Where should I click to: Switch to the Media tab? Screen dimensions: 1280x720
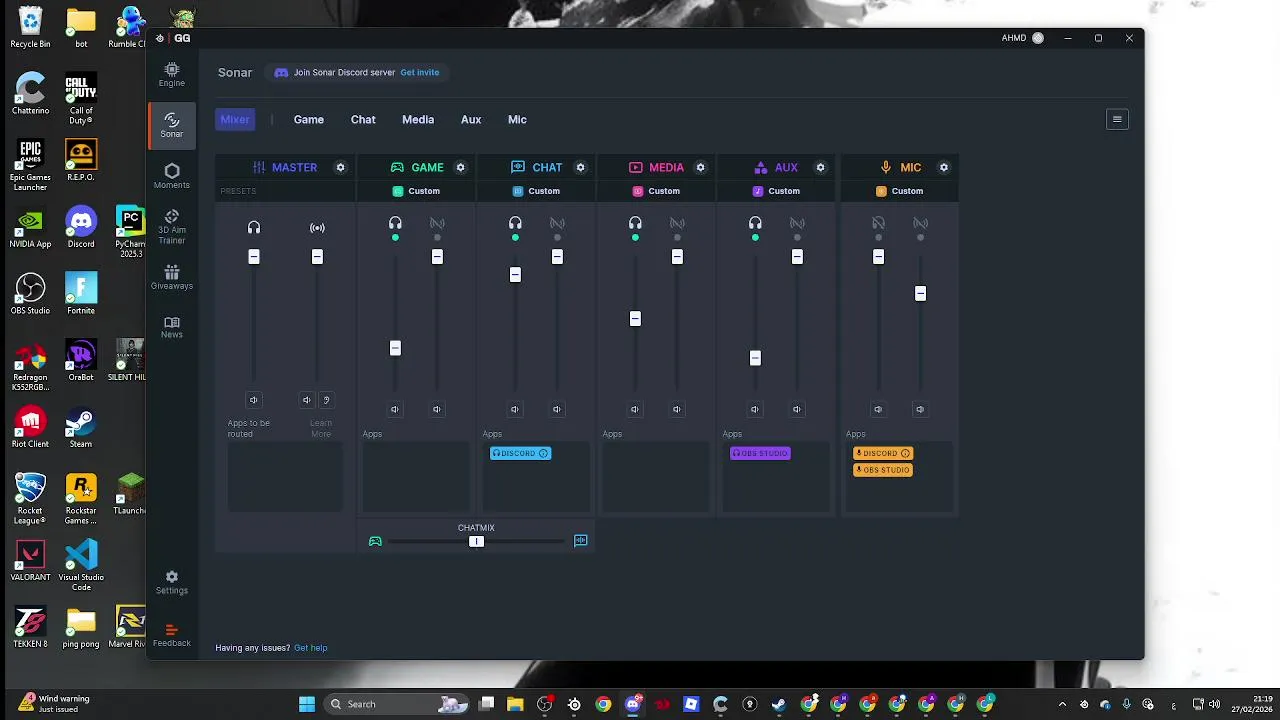pyautogui.click(x=418, y=119)
